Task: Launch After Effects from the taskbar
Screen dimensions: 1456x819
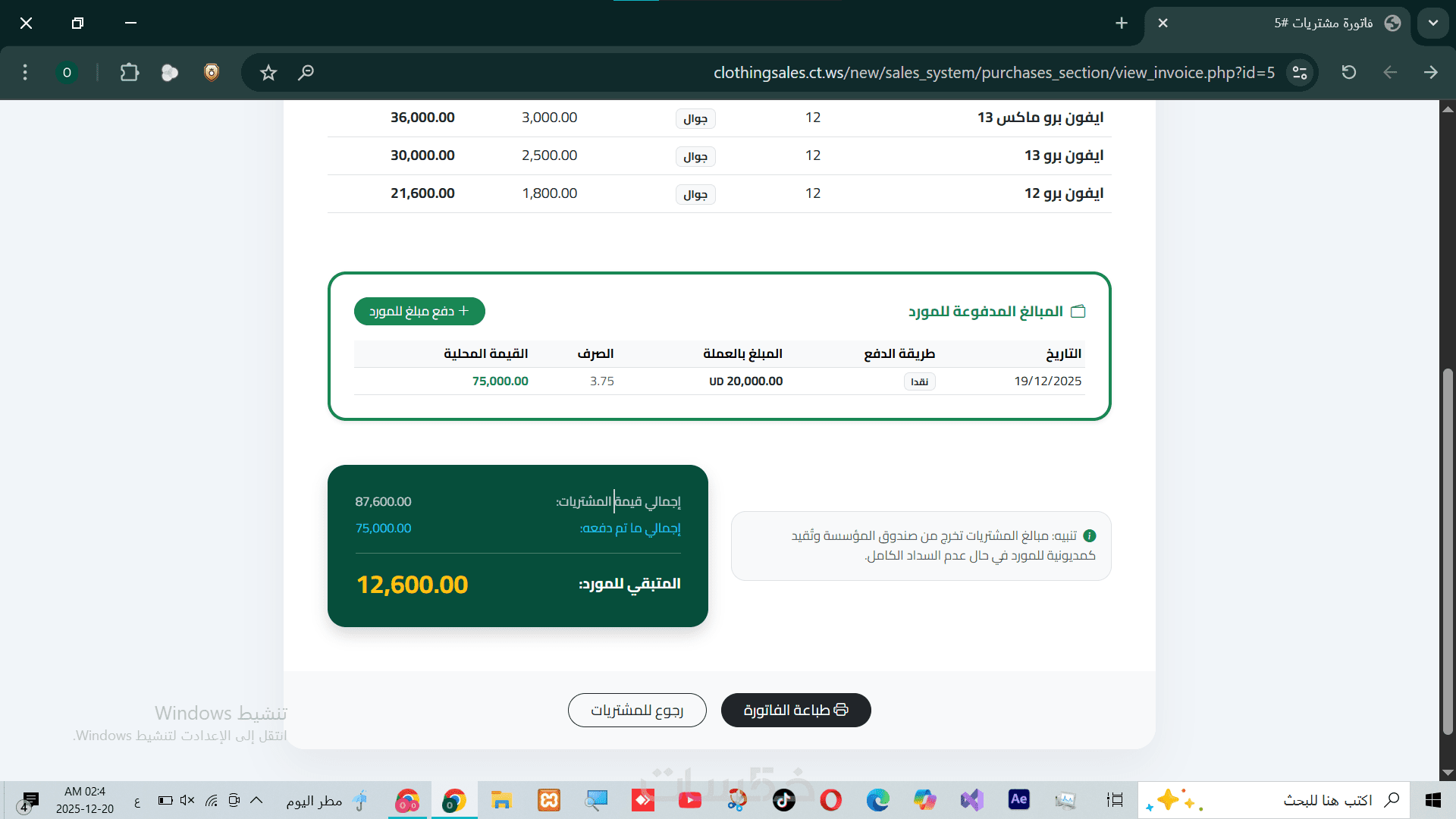Action: 1018,799
